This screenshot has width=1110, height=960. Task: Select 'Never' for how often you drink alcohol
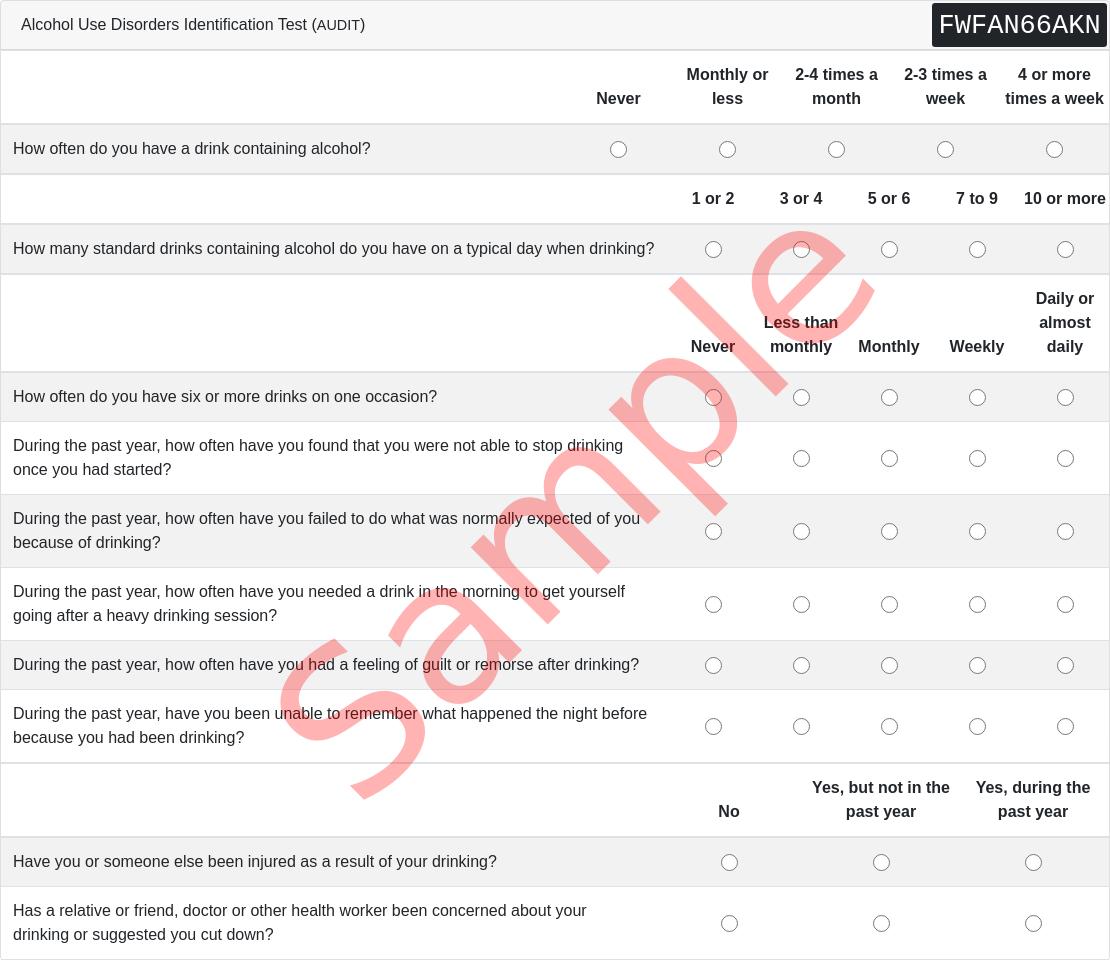618,149
